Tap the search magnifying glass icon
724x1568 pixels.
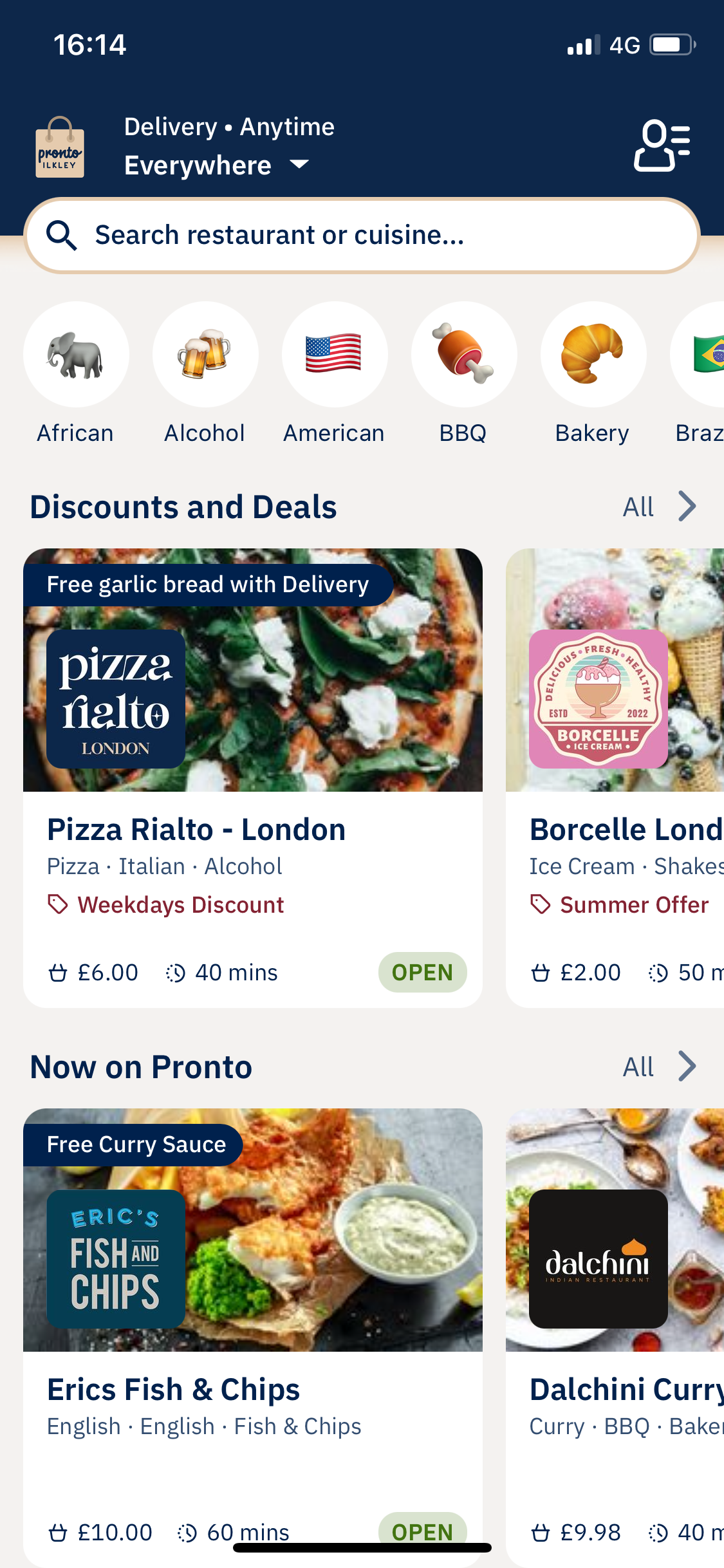coord(62,236)
